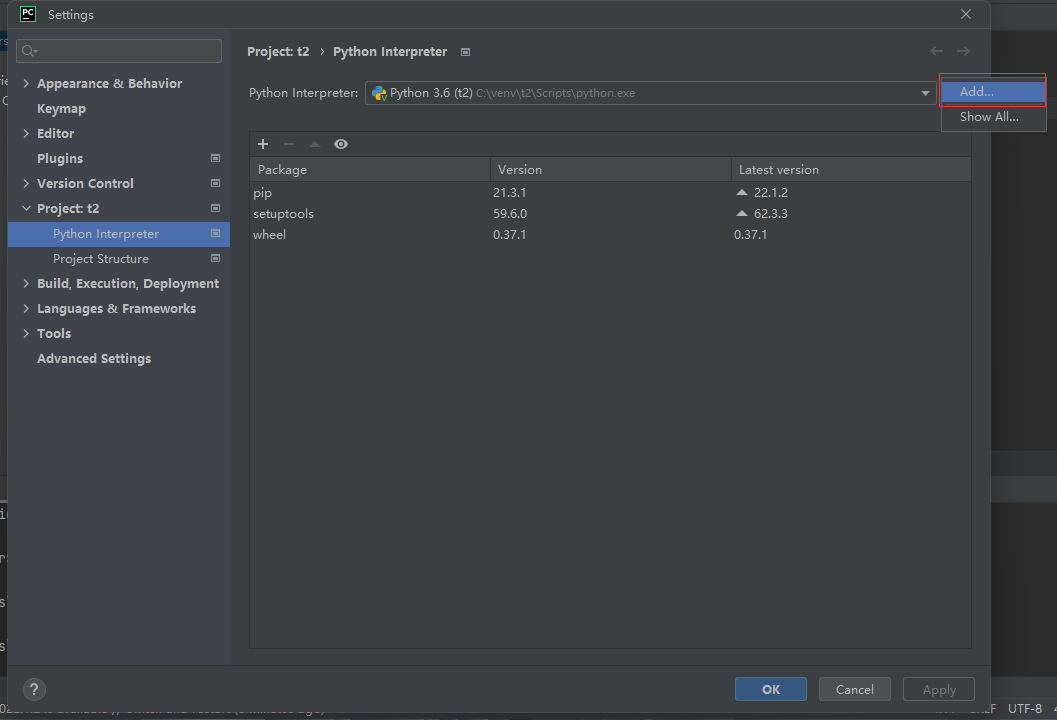Open the Keymap settings page

(61, 109)
